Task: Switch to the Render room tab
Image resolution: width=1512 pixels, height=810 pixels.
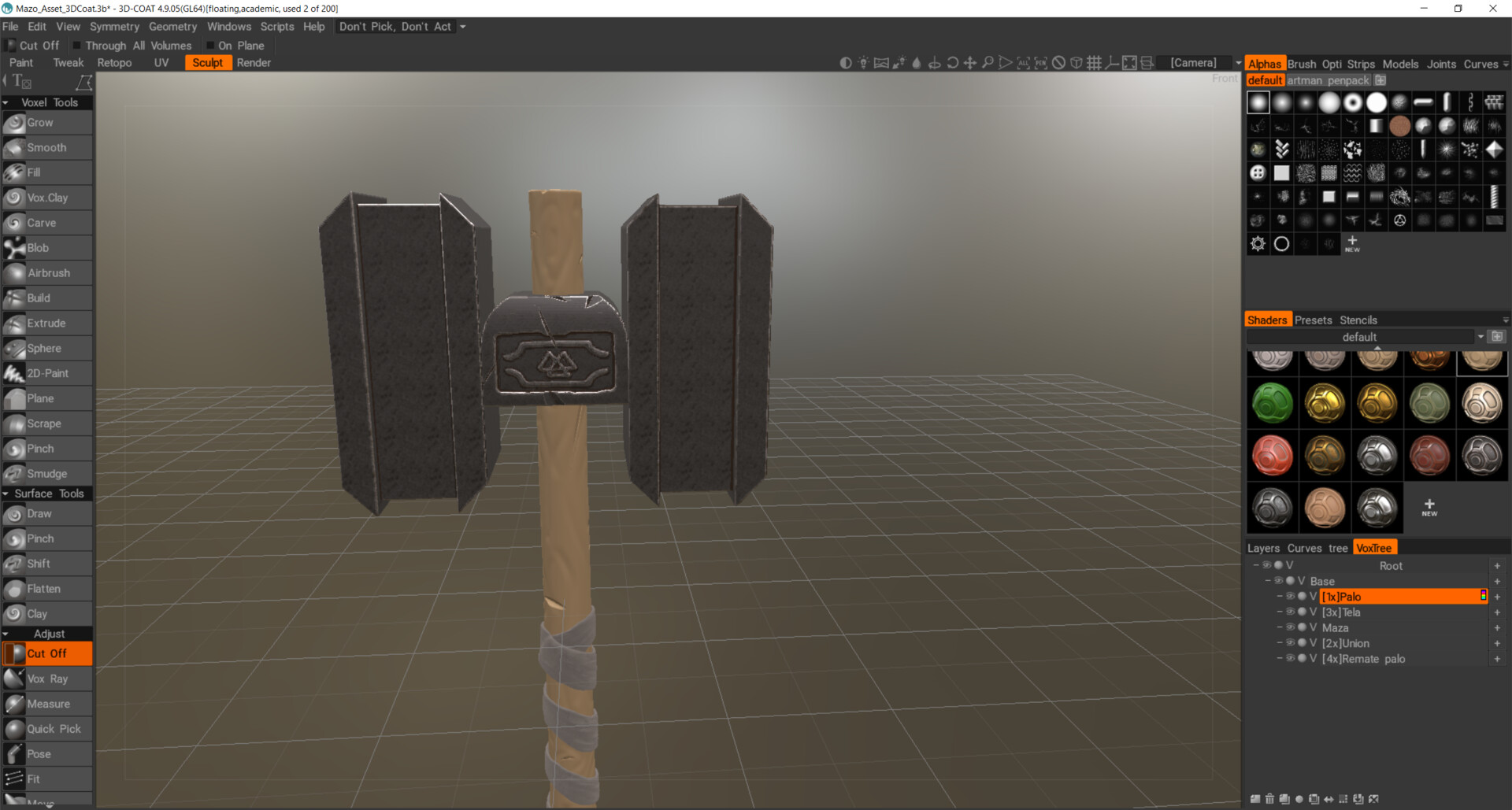Action: click(x=254, y=63)
